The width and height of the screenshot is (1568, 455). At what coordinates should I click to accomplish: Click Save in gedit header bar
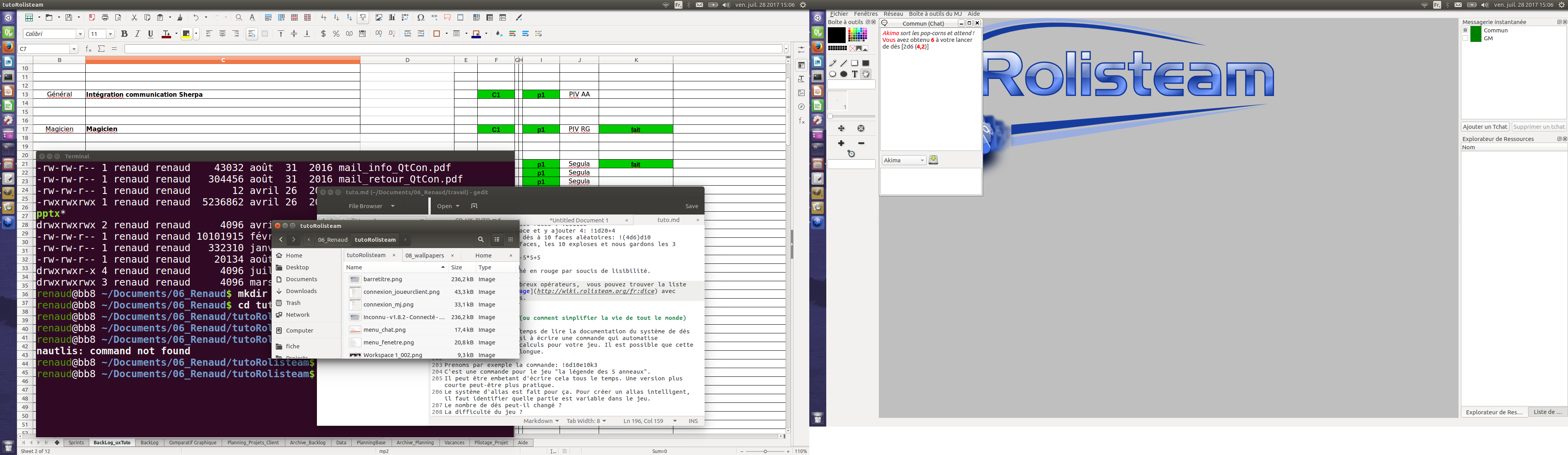692,206
